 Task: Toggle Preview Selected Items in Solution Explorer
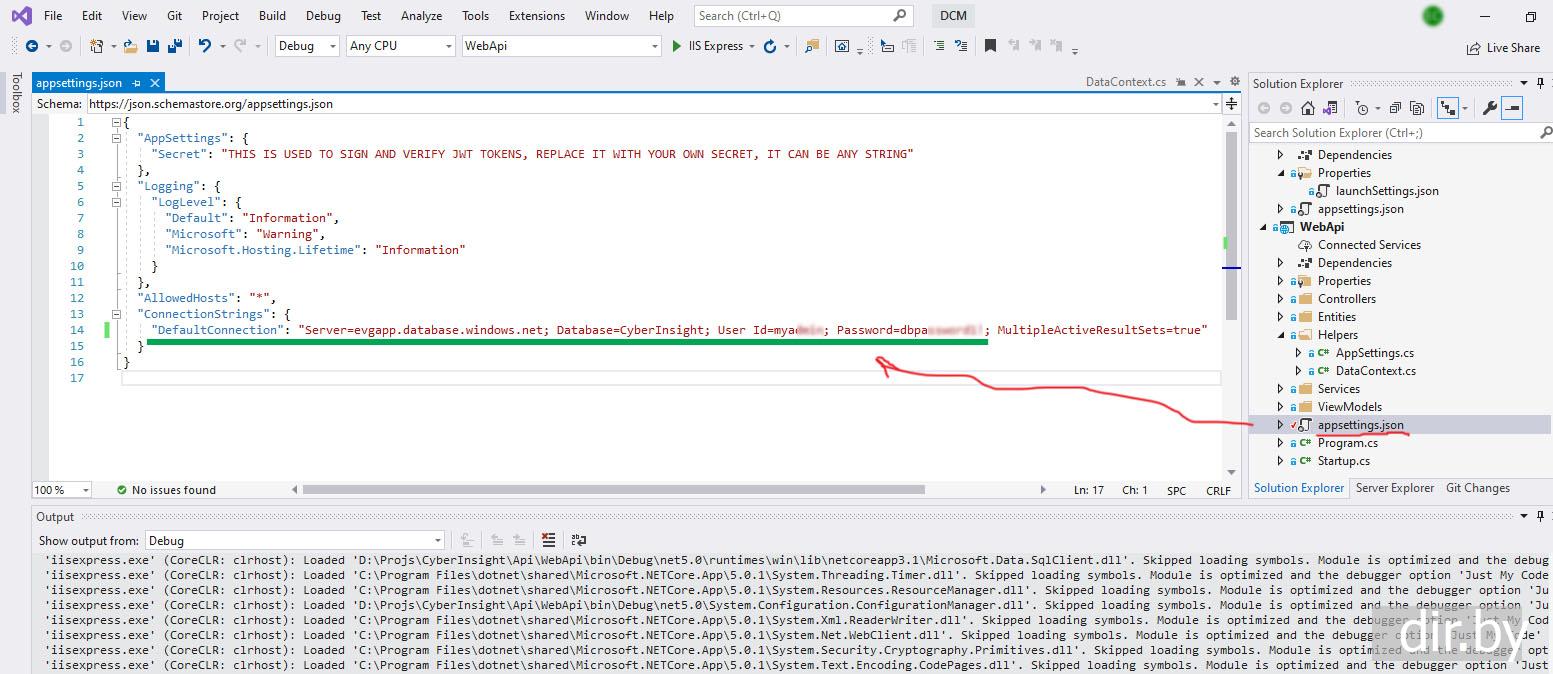(1512, 108)
